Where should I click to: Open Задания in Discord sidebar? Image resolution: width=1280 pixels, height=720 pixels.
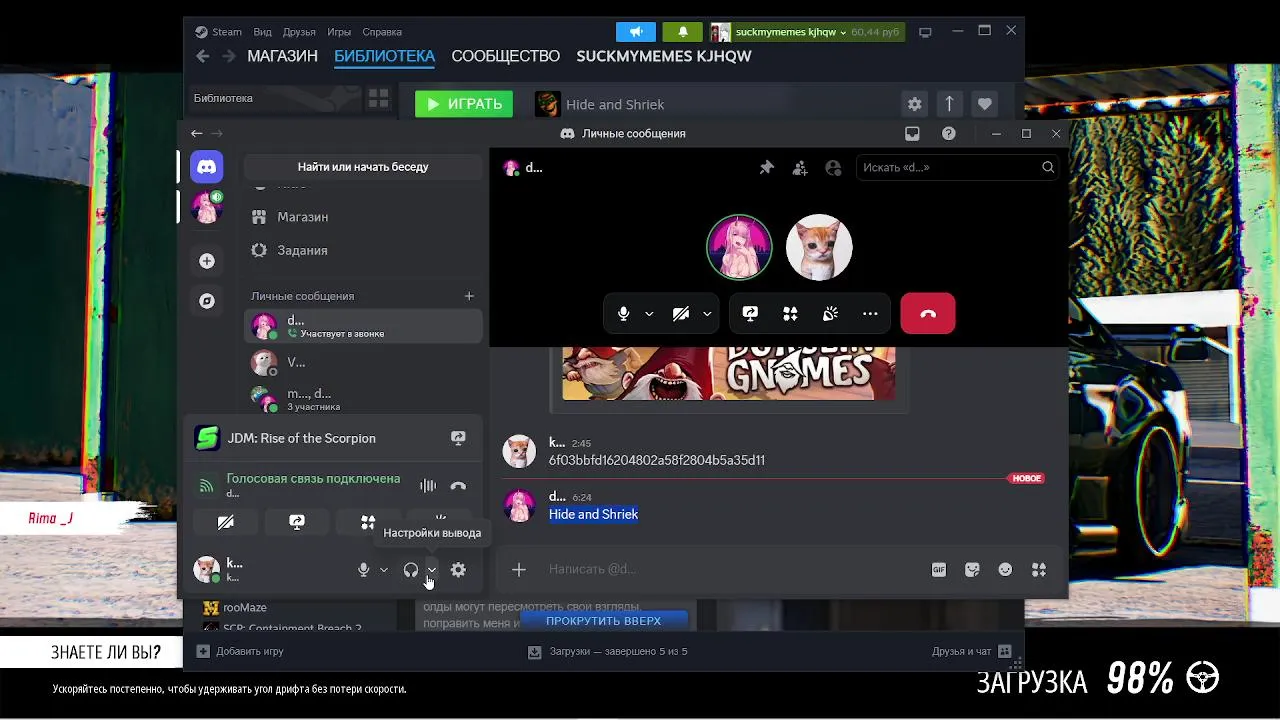click(363, 250)
